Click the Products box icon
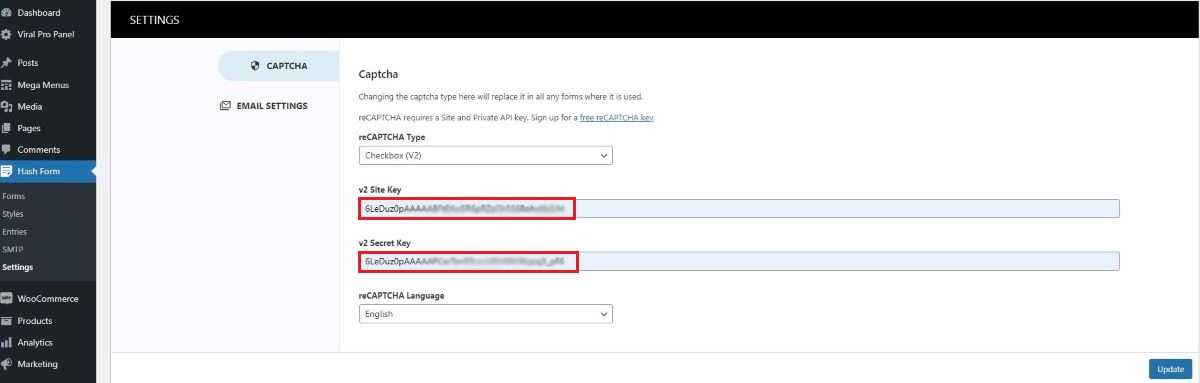 (6, 321)
